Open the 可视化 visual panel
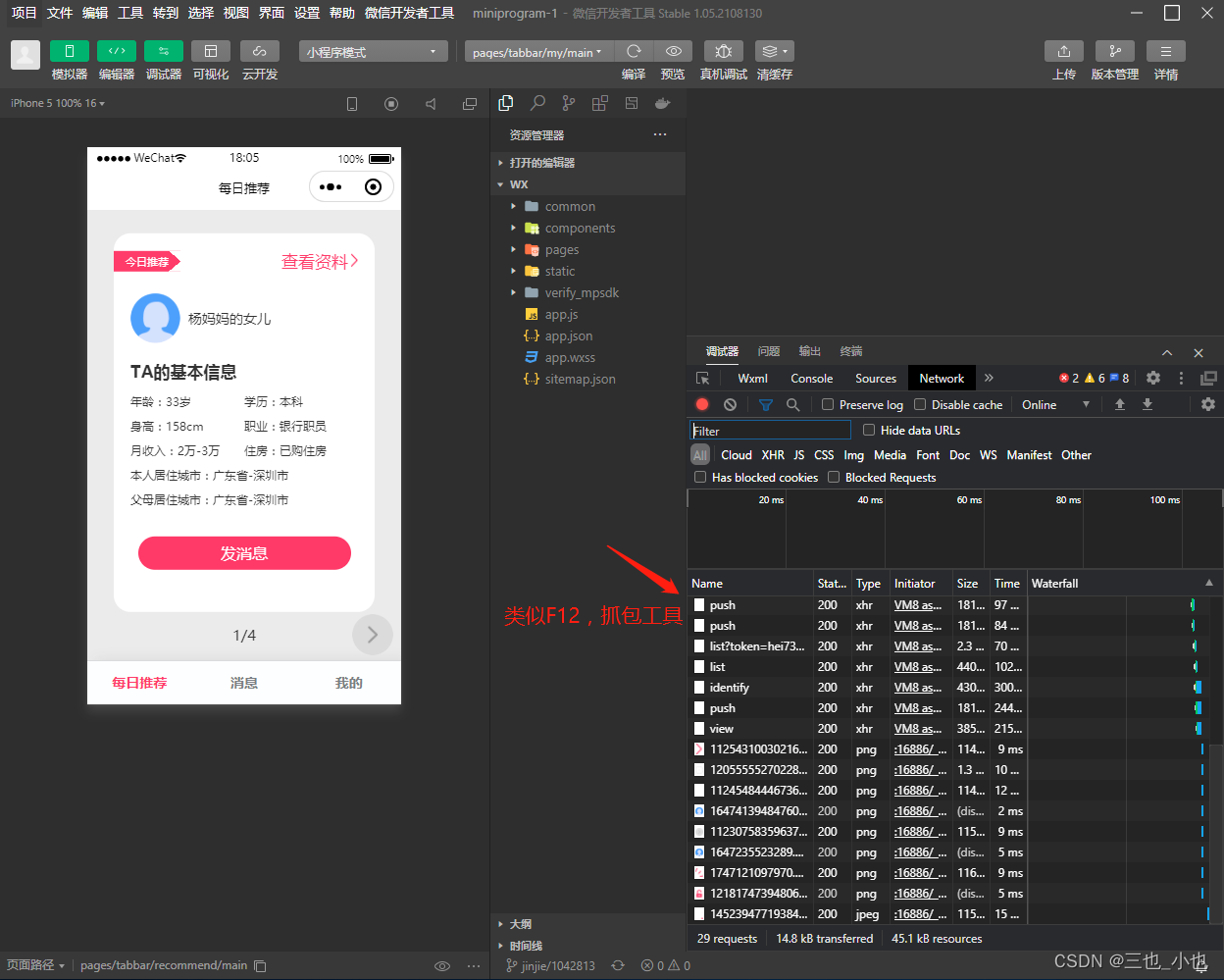Screen dimensions: 1224x980 211,51
